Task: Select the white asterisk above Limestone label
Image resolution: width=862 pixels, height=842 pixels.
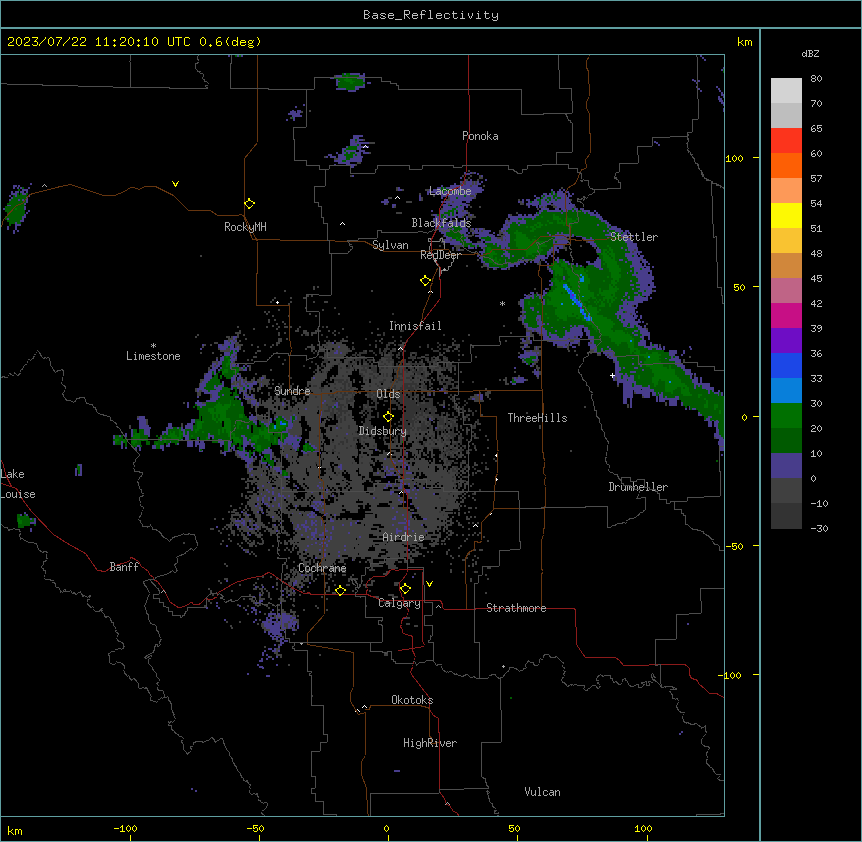Action: pyautogui.click(x=153, y=346)
